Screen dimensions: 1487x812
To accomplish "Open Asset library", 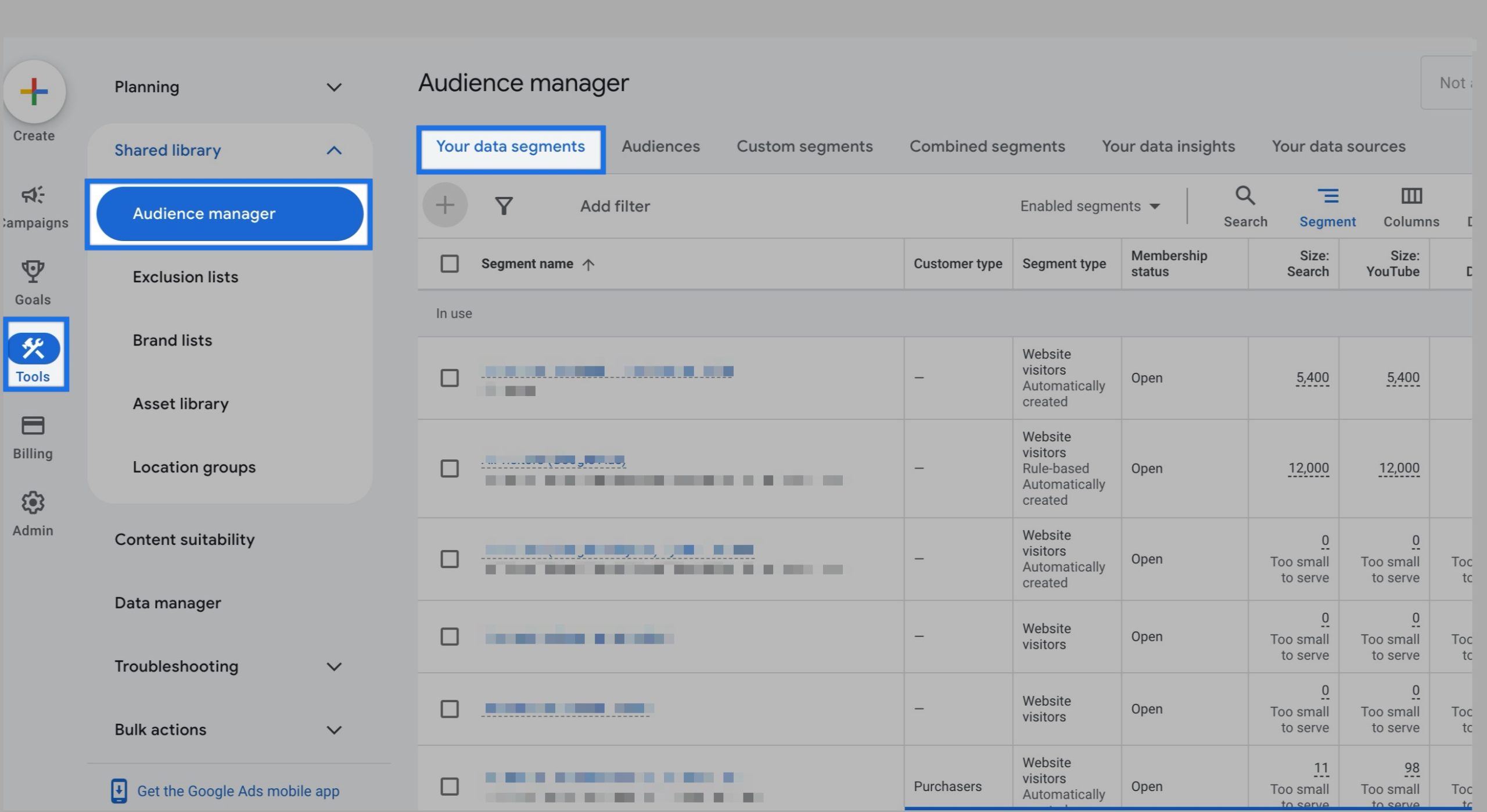I will [180, 404].
